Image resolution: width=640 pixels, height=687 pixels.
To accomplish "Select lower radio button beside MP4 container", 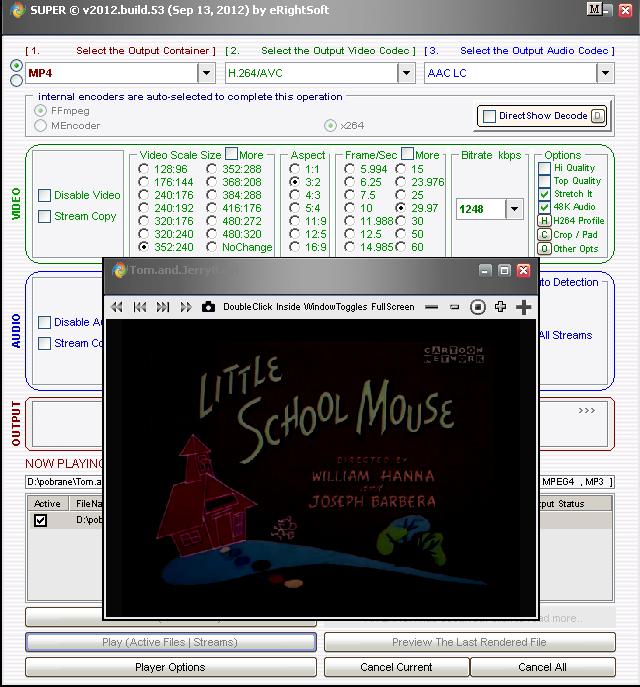I will [17, 81].
